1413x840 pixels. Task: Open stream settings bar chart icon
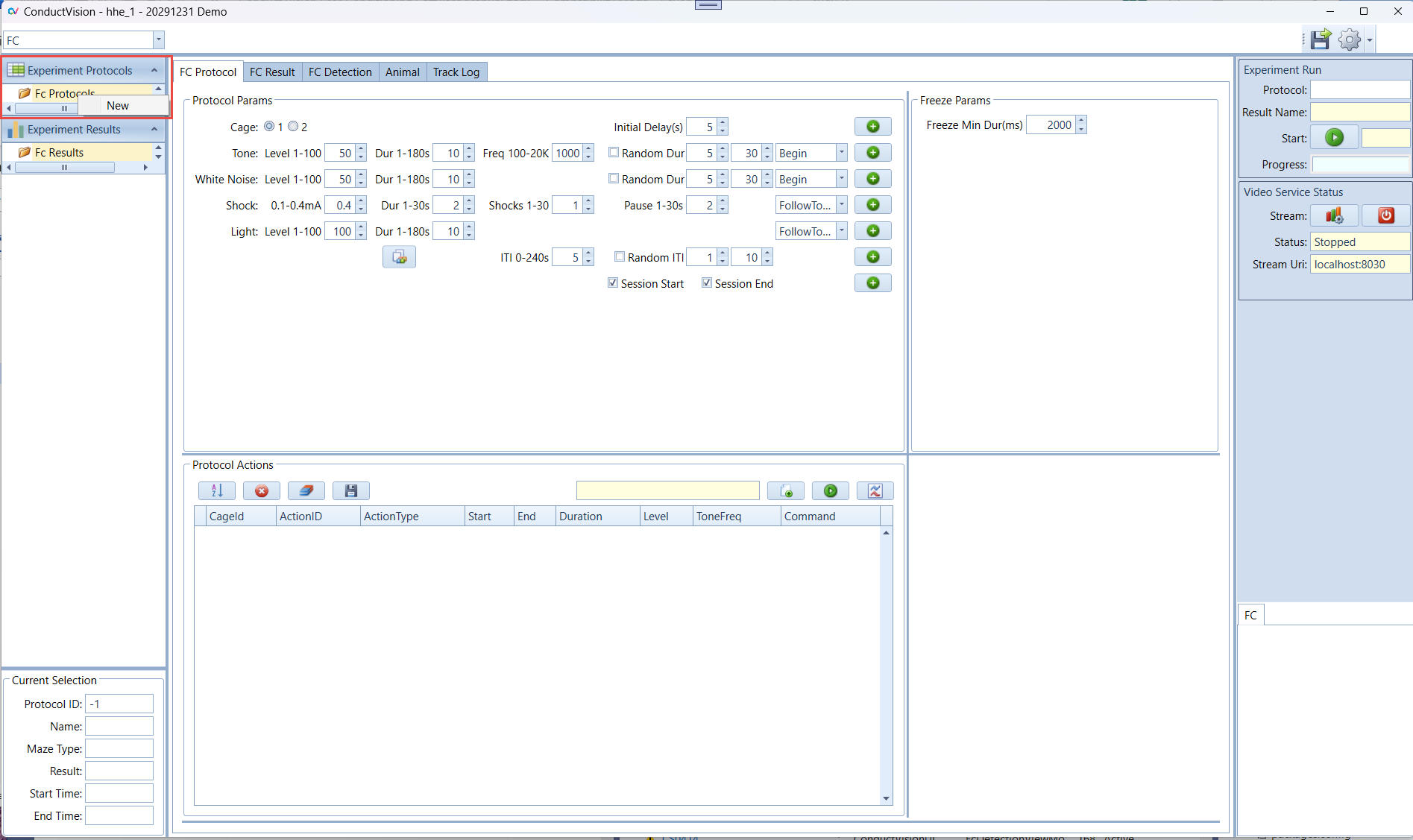pyautogui.click(x=1334, y=215)
